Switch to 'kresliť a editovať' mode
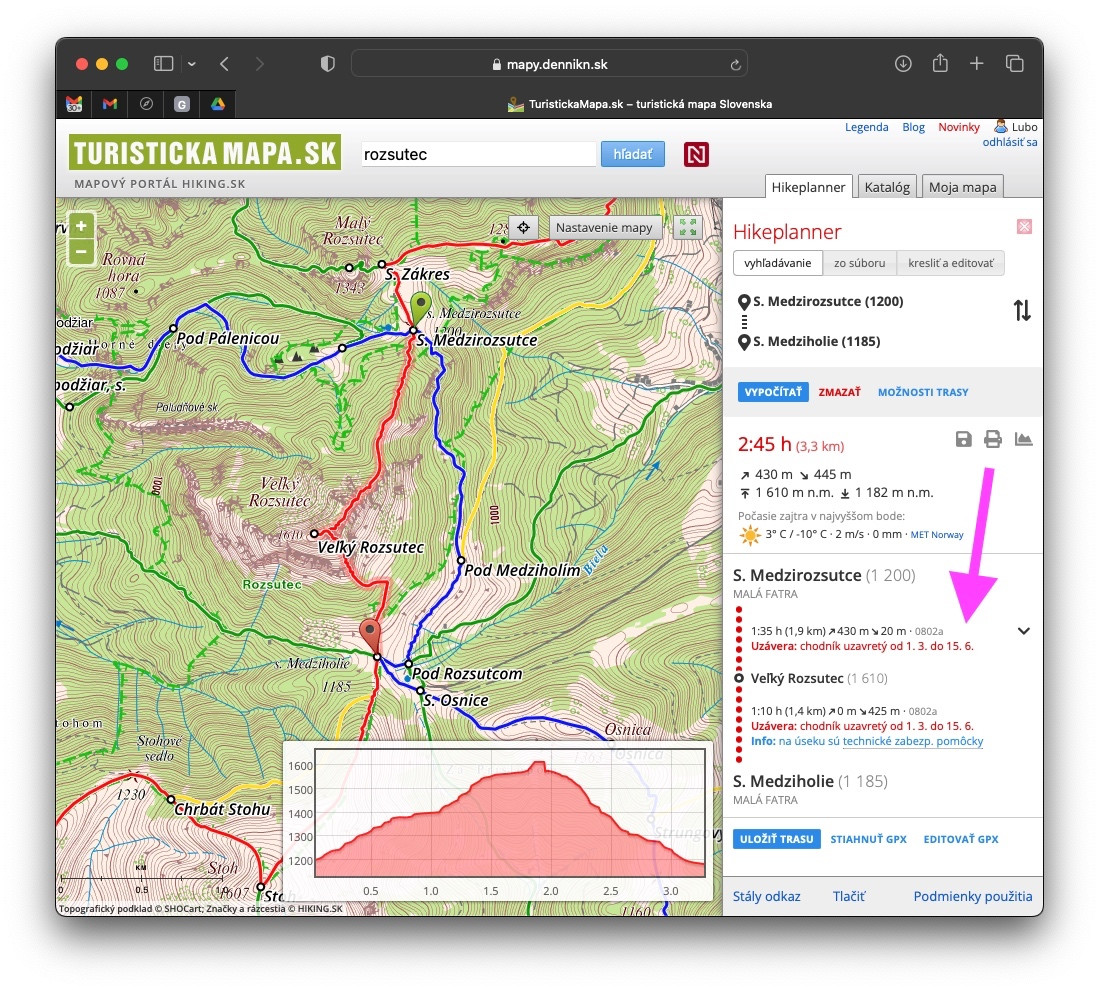Image resolution: width=1099 pixels, height=990 pixels. coord(950,263)
